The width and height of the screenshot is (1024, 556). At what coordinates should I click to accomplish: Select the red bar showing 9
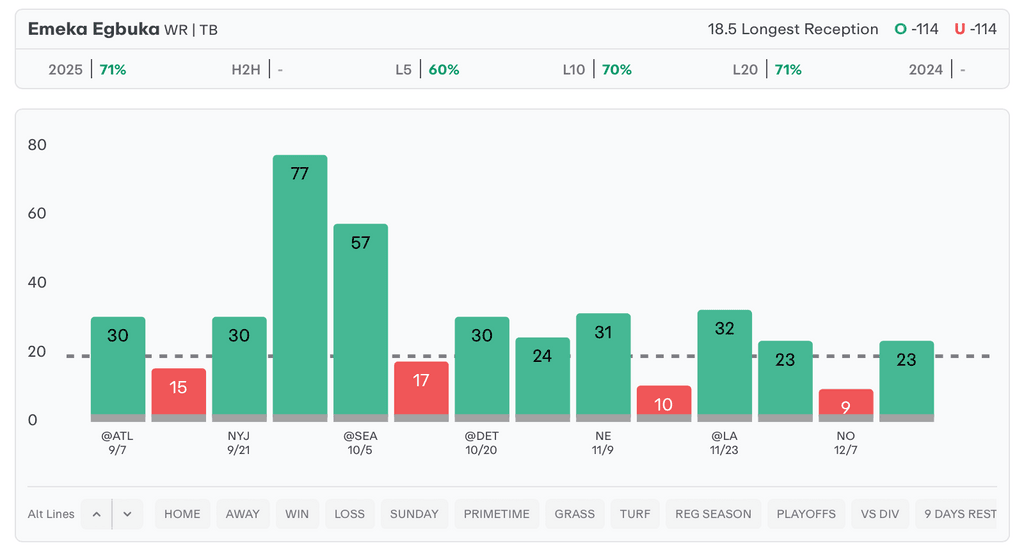846,403
